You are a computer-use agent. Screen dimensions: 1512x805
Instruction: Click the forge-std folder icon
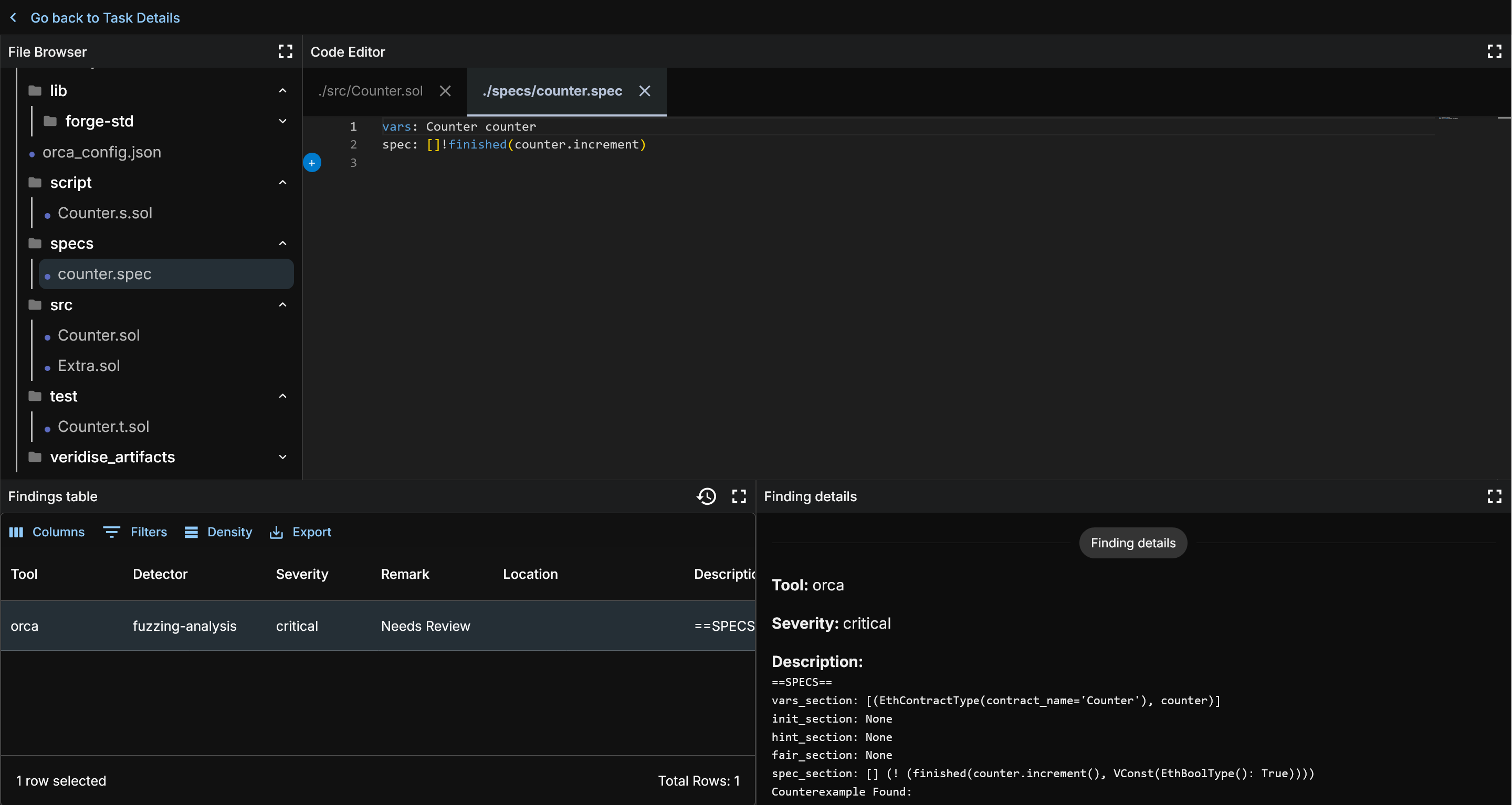click(50, 121)
